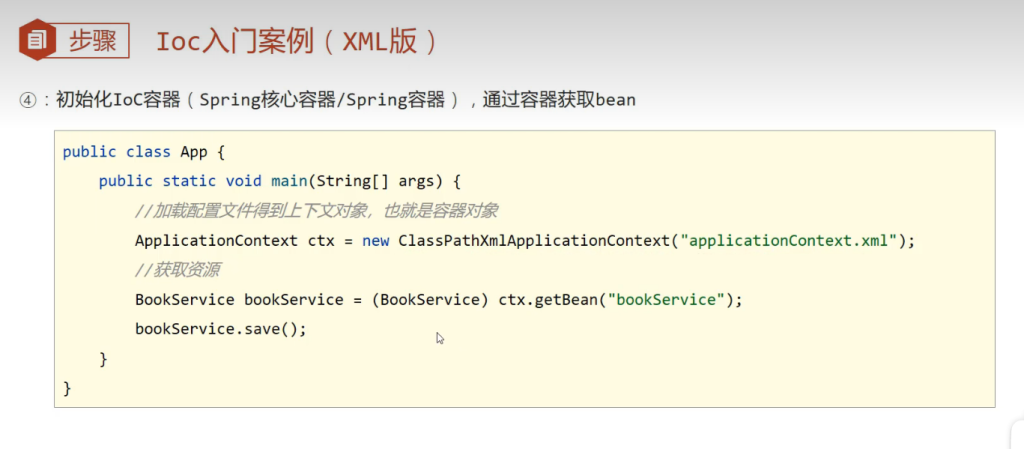1024x449 pixels.
Task: Click the ctx.getBean method call
Action: click(545, 300)
